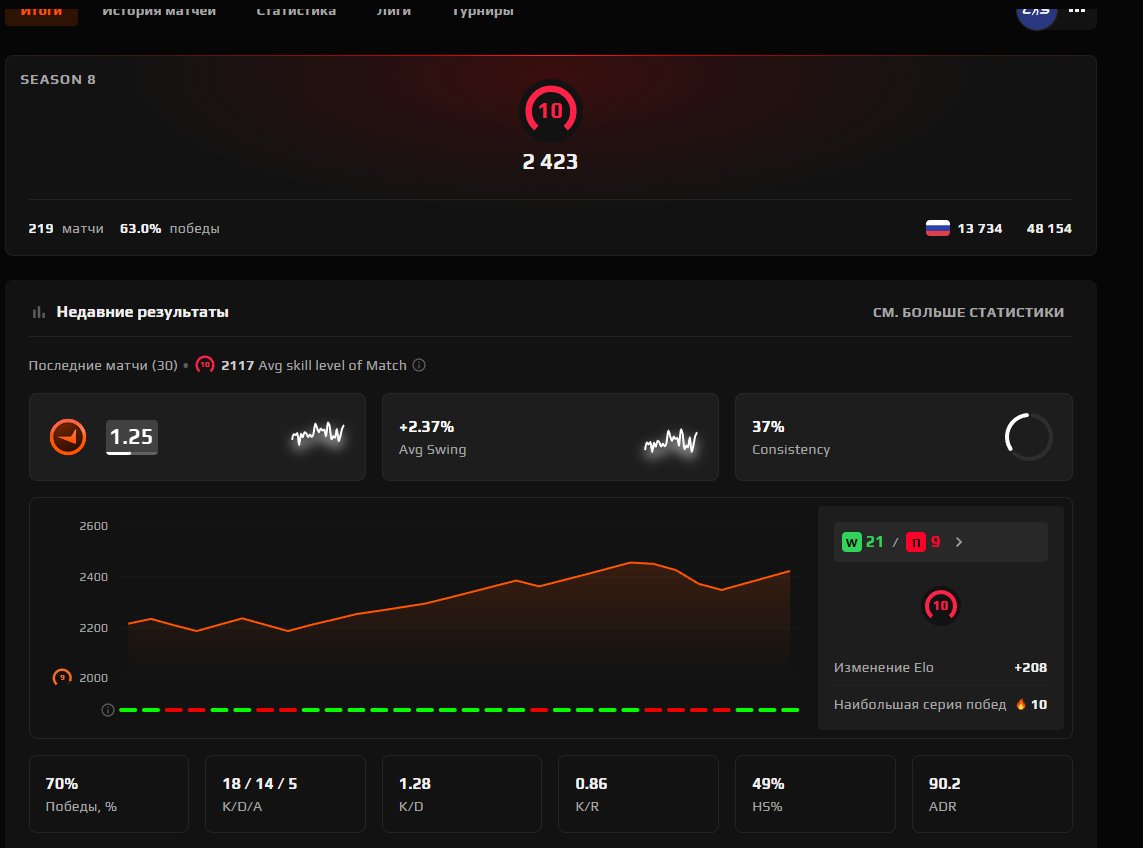Click the Elo change value +208

(x=1031, y=667)
